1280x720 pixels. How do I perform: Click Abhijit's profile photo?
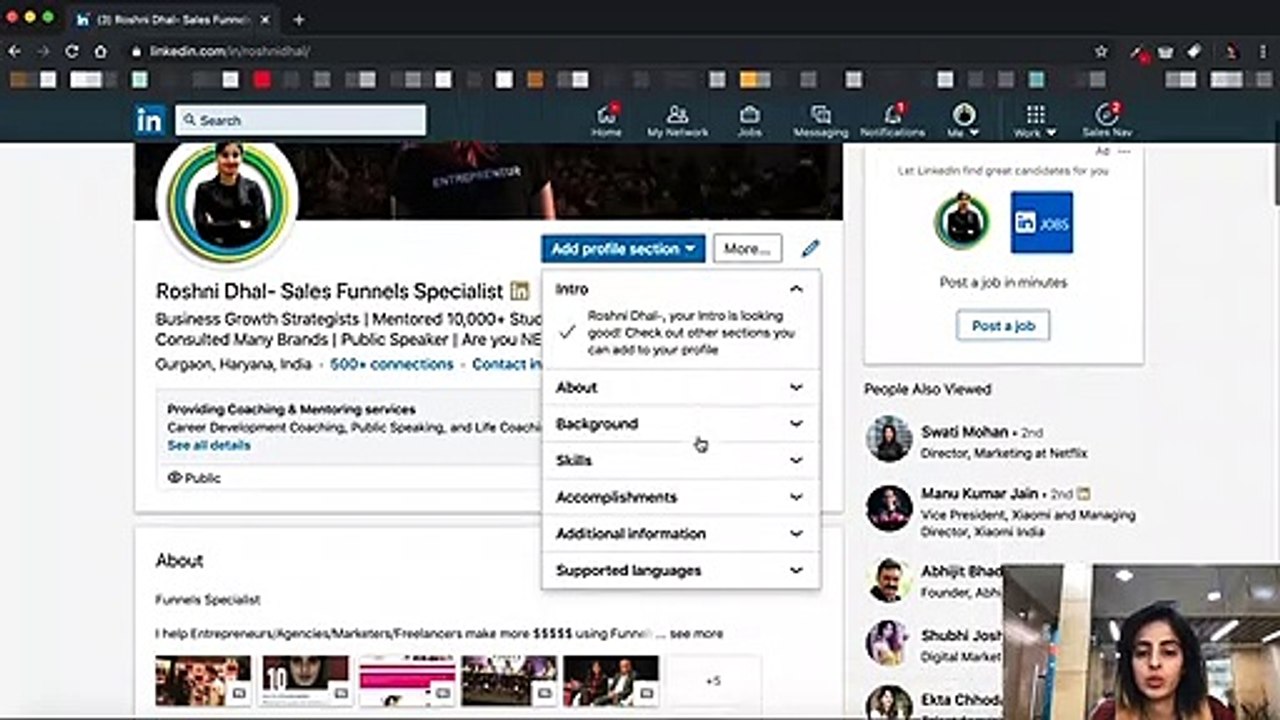[889, 580]
